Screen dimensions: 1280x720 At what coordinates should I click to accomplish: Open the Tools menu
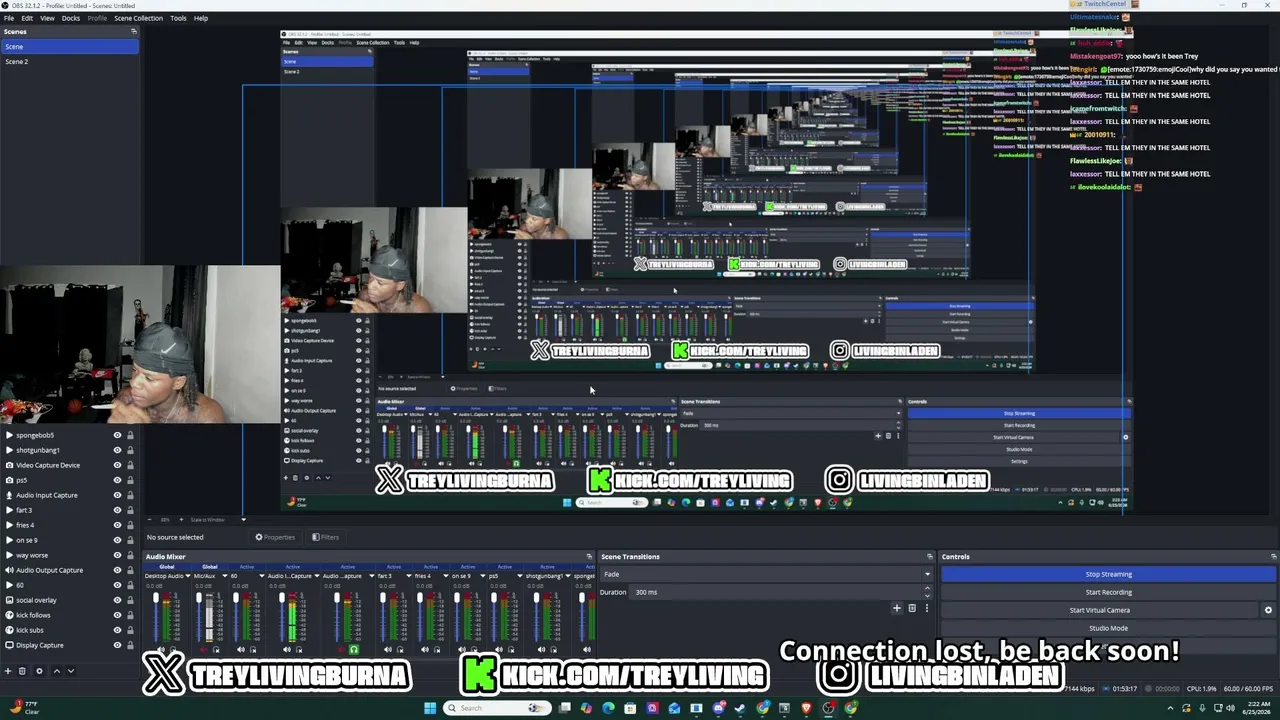[x=178, y=18]
